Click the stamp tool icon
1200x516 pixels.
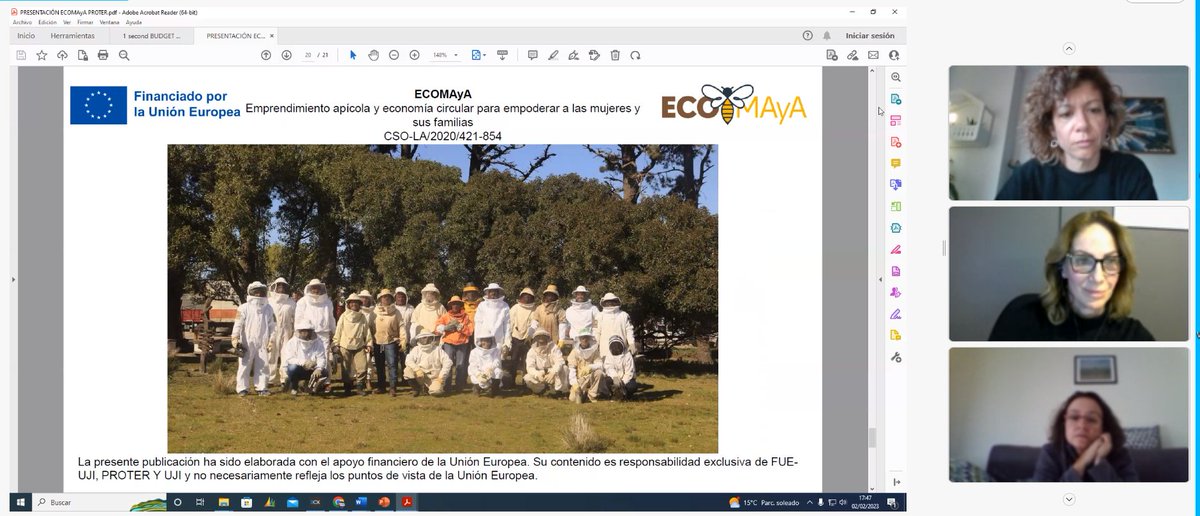594,55
